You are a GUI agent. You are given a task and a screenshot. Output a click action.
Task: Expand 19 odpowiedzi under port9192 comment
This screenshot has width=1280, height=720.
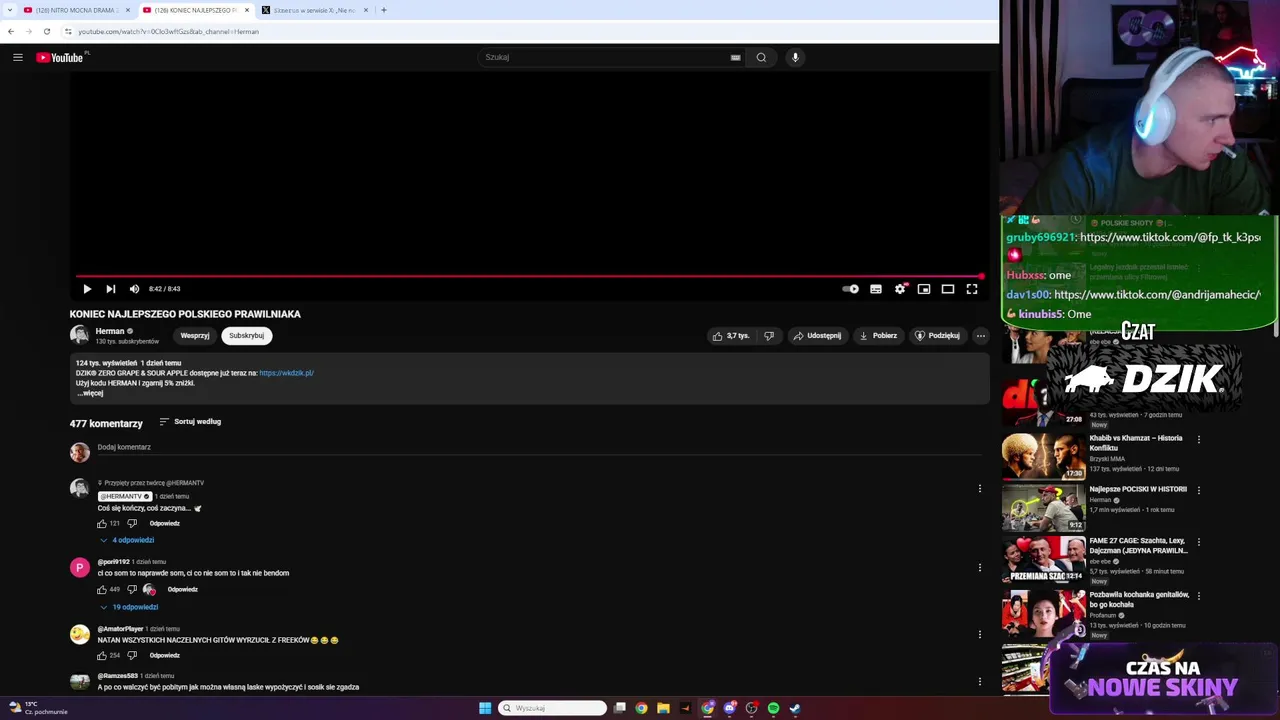coord(128,607)
